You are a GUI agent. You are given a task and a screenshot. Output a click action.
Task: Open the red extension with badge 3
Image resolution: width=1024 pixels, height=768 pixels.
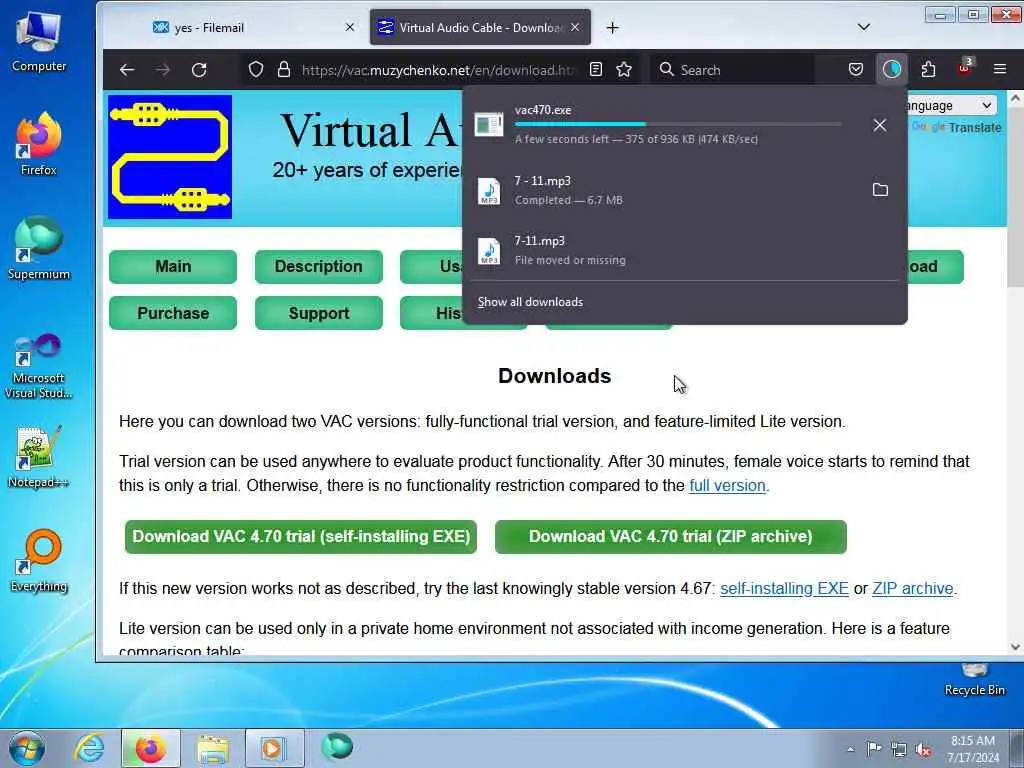pos(965,68)
